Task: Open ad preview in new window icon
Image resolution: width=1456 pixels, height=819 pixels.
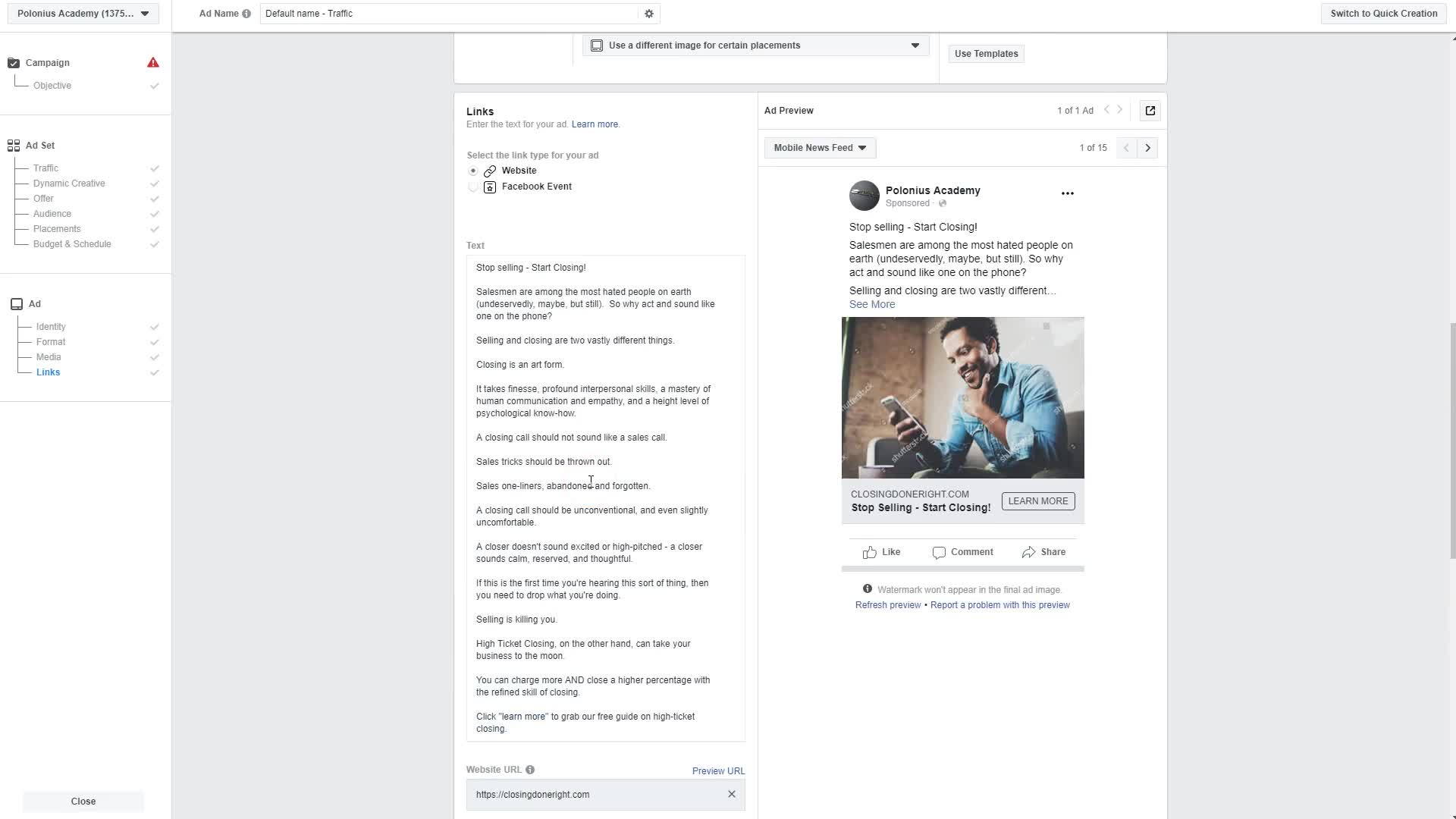Action: coord(1150,111)
